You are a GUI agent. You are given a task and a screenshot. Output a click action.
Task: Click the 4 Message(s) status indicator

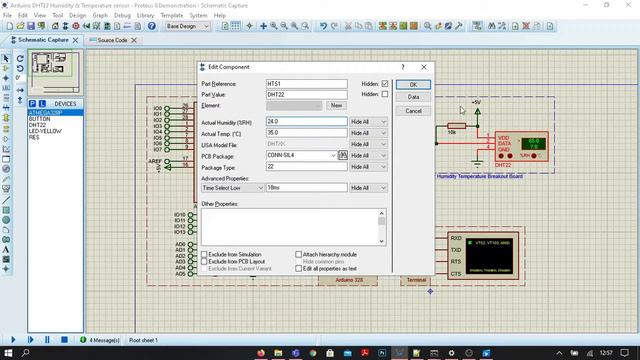tap(100, 340)
